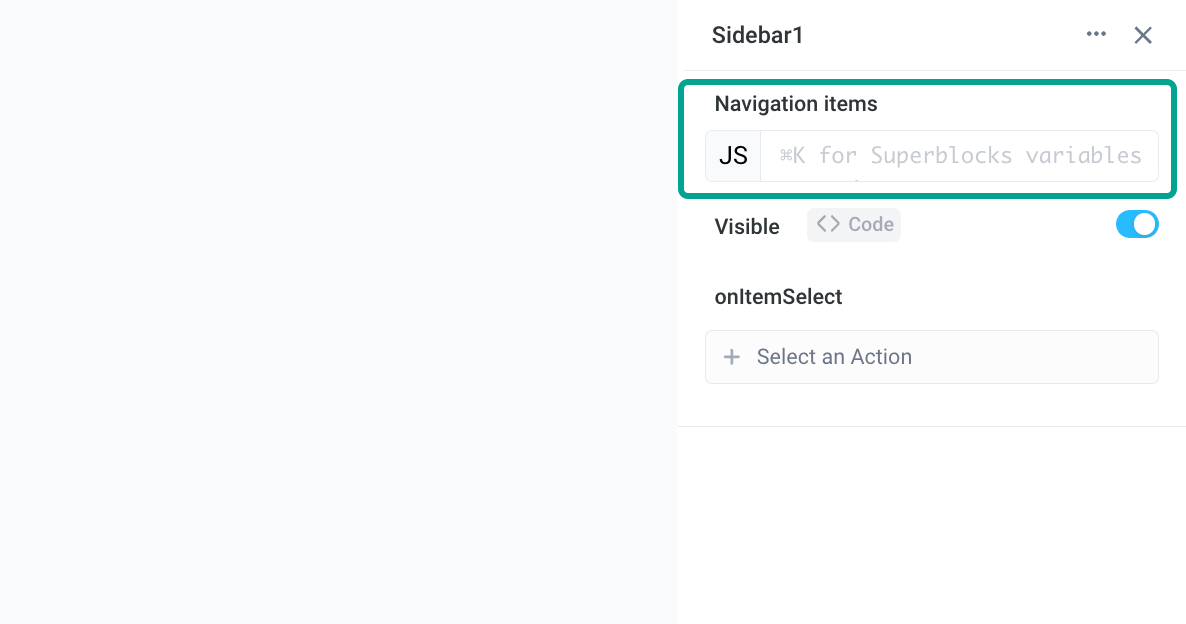This screenshot has width=1186, height=624.
Task: Focus the Superblocks variables input box
Action: click(x=960, y=155)
